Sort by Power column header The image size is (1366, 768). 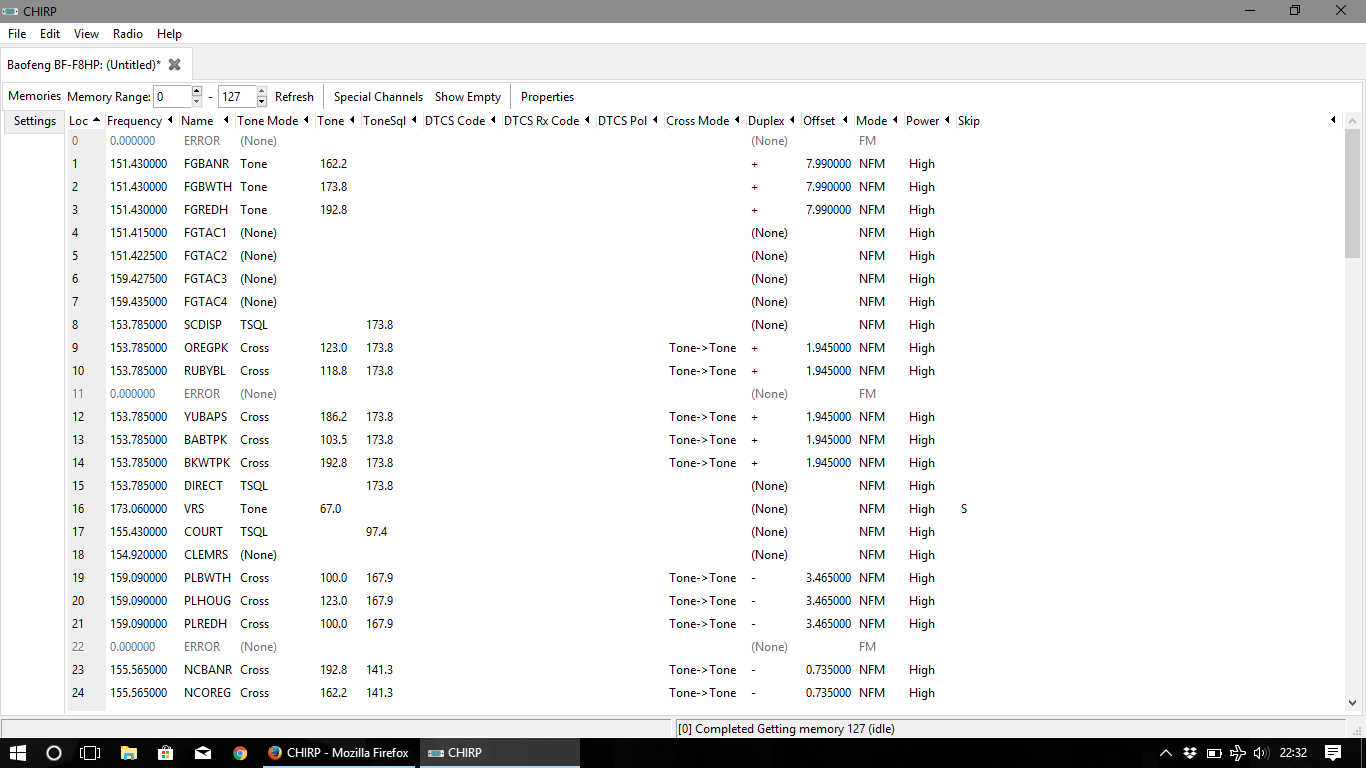(928, 121)
